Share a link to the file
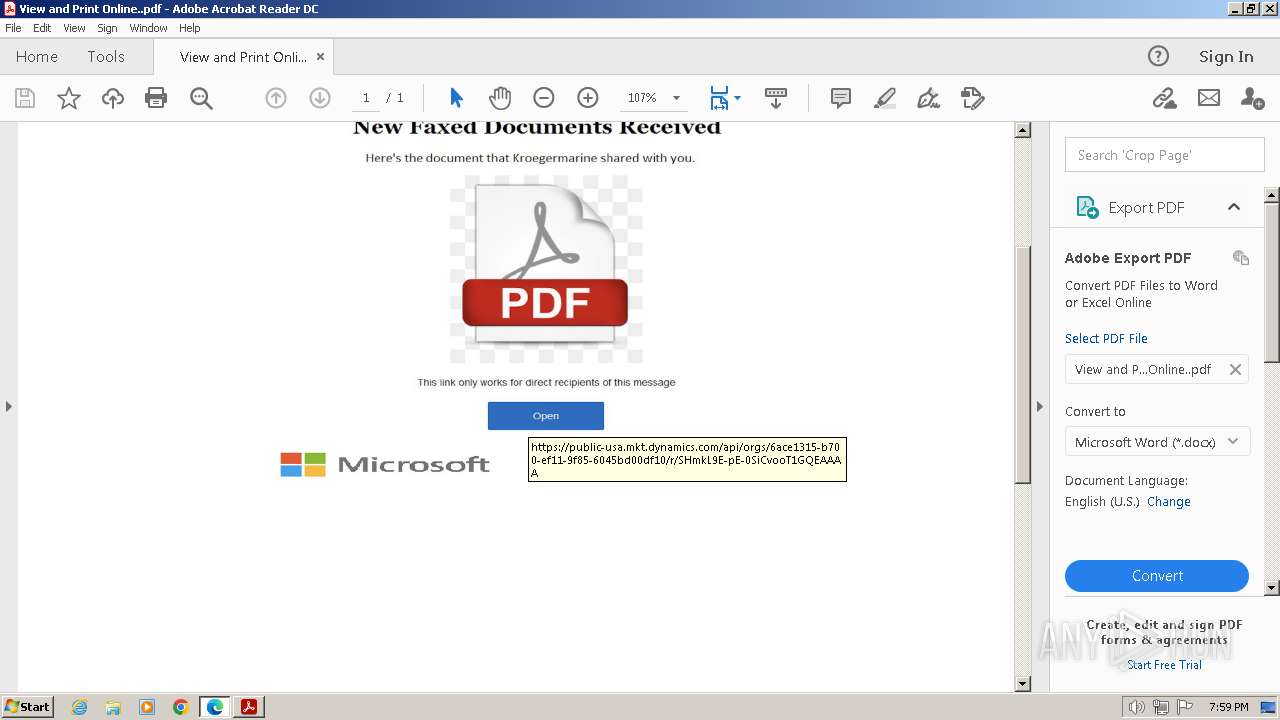Image resolution: width=1280 pixels, height=720 pixels. [x=1164, y=98]
